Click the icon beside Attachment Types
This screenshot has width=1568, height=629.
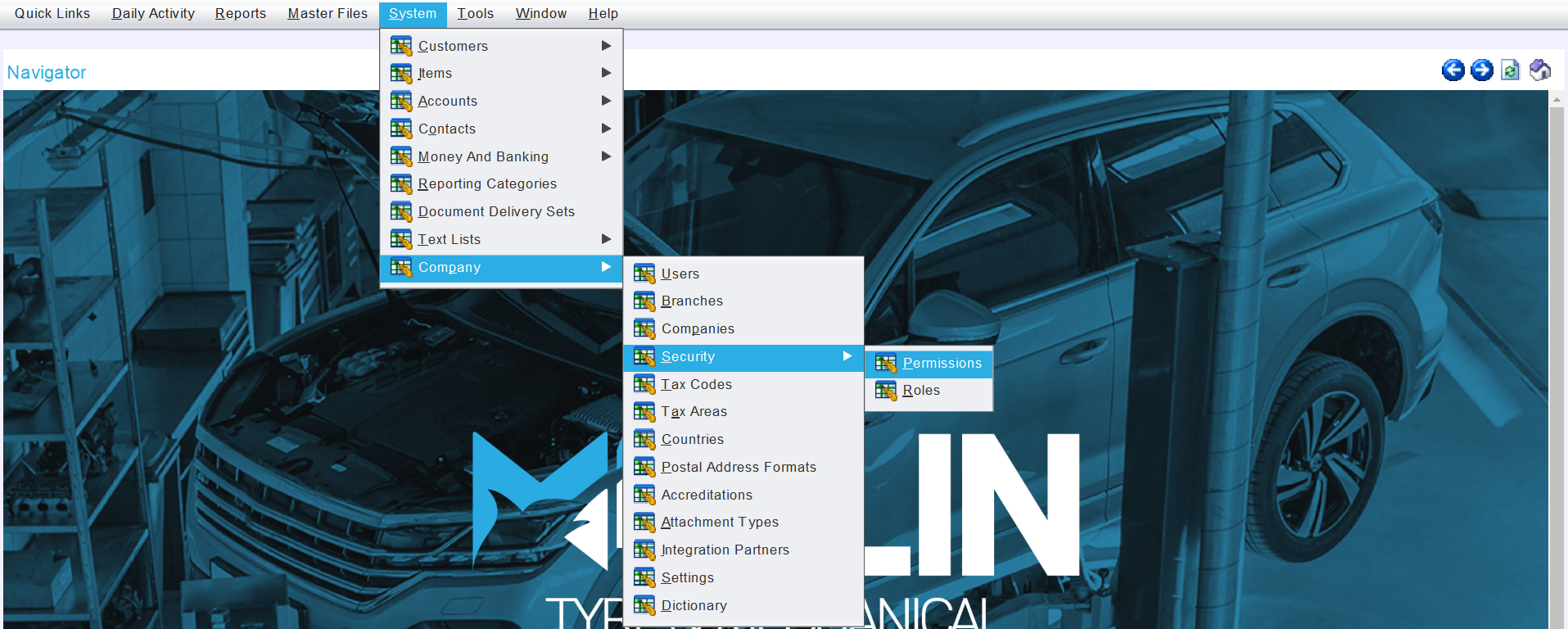click(644, 523)
